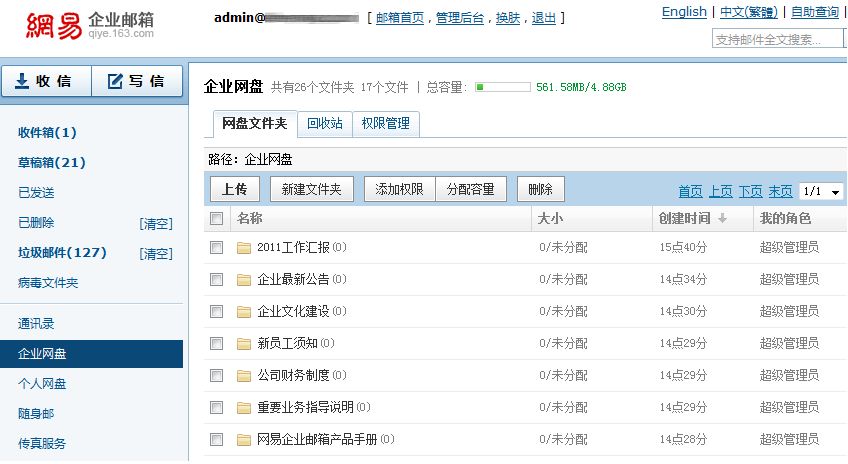The image size is (848, 464).
Task: Click the 添加权限 button
Action: click(x=400, y=189)
